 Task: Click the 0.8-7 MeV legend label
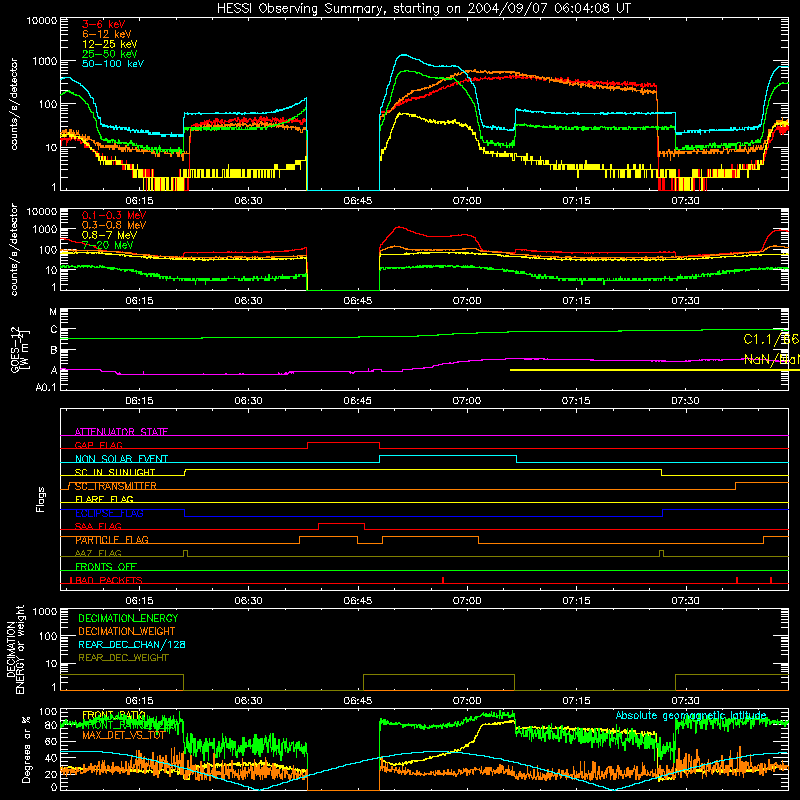109,235
